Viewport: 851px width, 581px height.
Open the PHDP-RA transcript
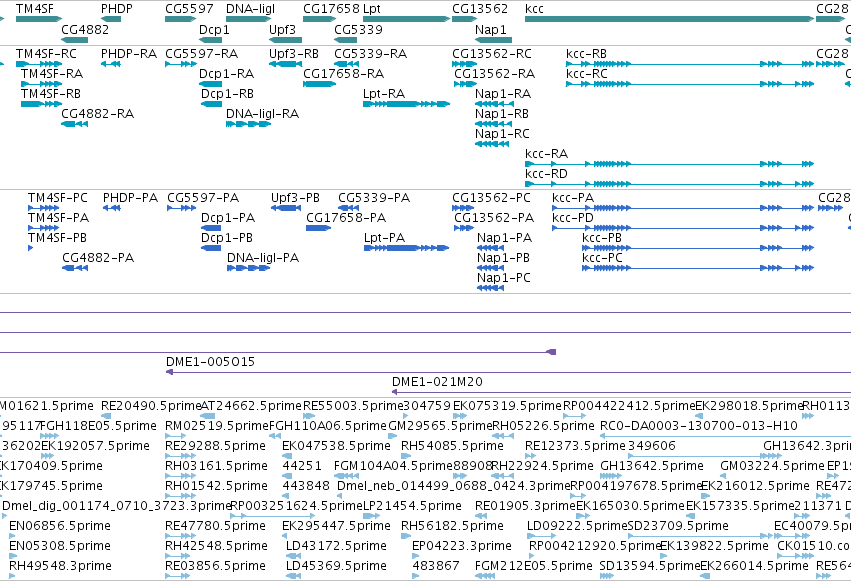(111, 64)
